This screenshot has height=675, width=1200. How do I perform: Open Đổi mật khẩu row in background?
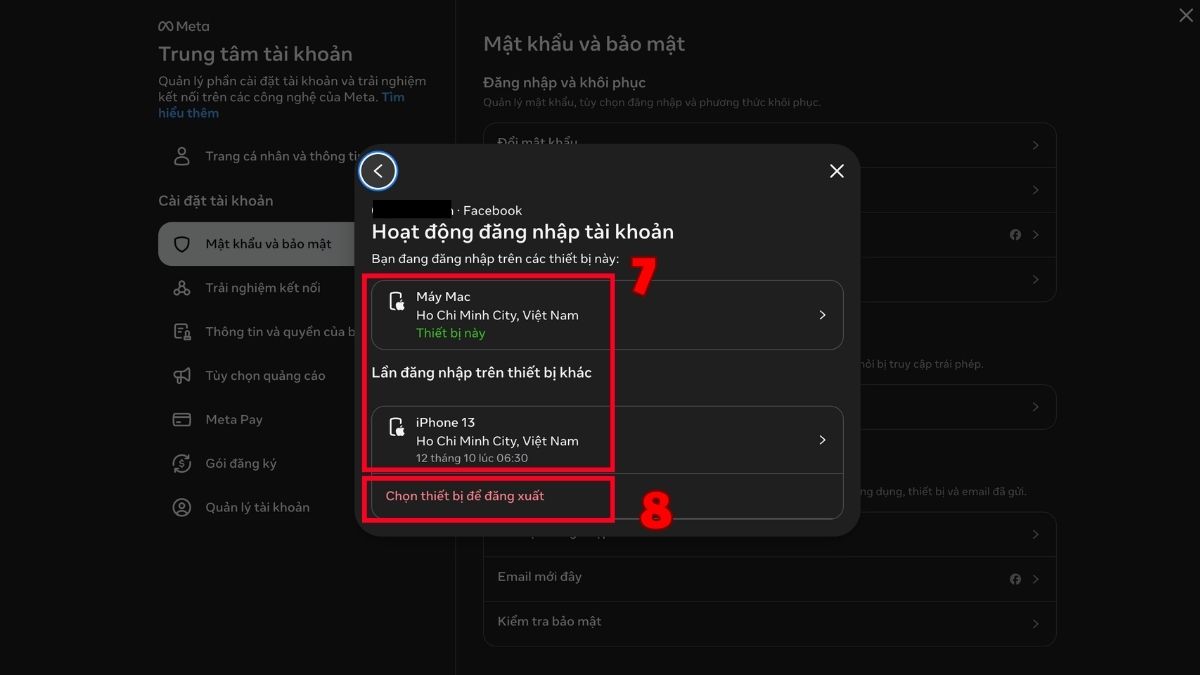point(770,145)
